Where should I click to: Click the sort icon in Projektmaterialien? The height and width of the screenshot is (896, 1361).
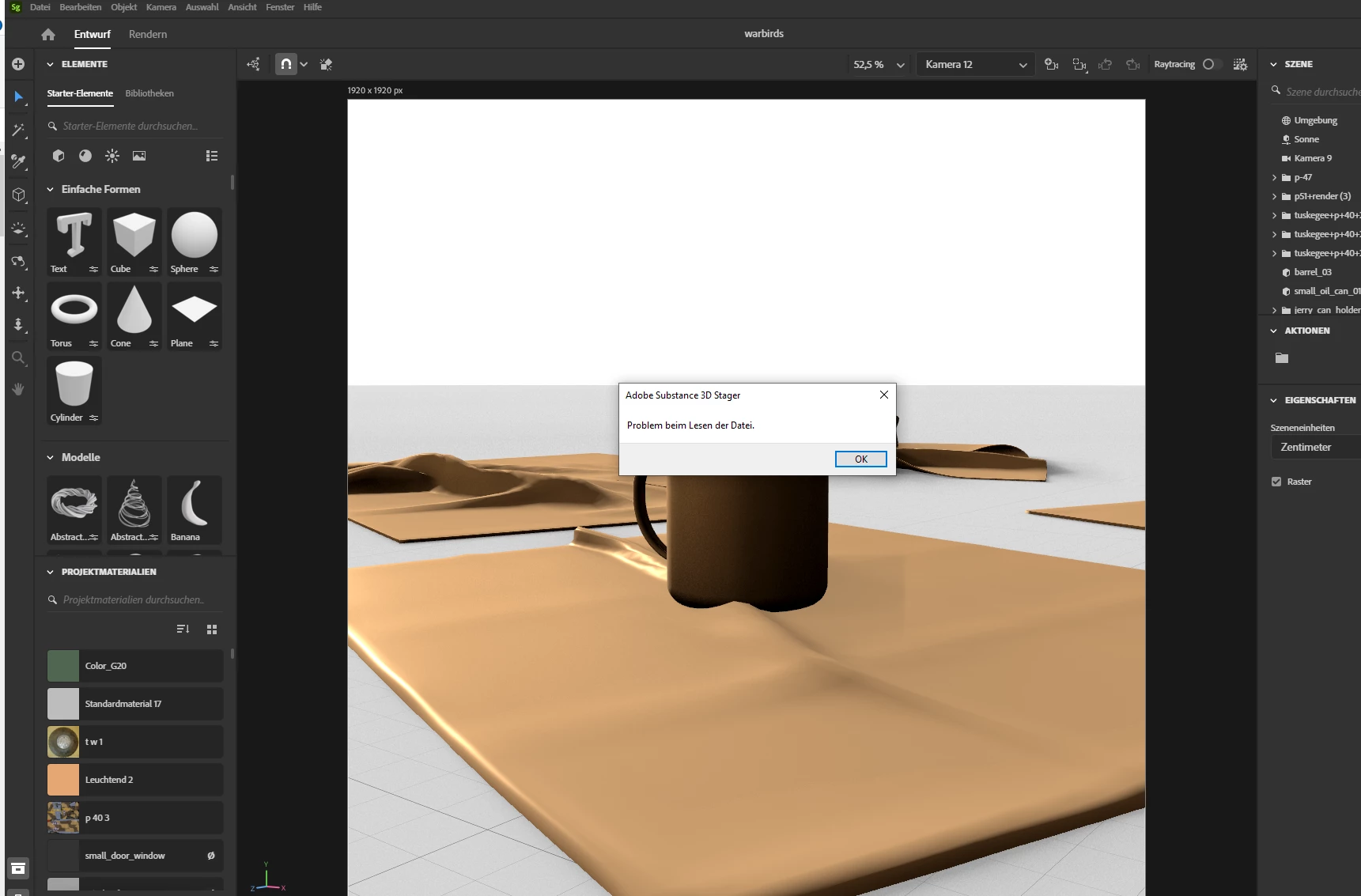coord(183,629)
